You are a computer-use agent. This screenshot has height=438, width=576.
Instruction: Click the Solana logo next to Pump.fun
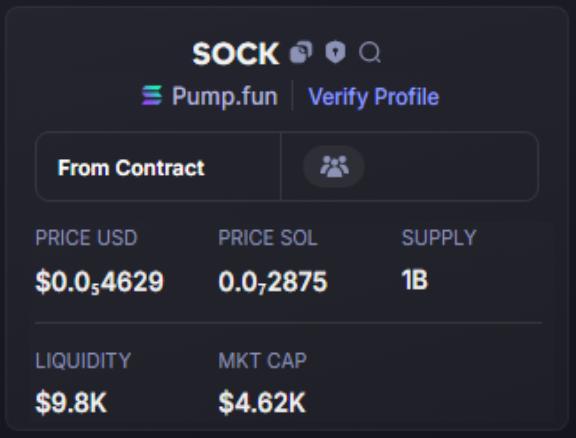tap(152, 96)
